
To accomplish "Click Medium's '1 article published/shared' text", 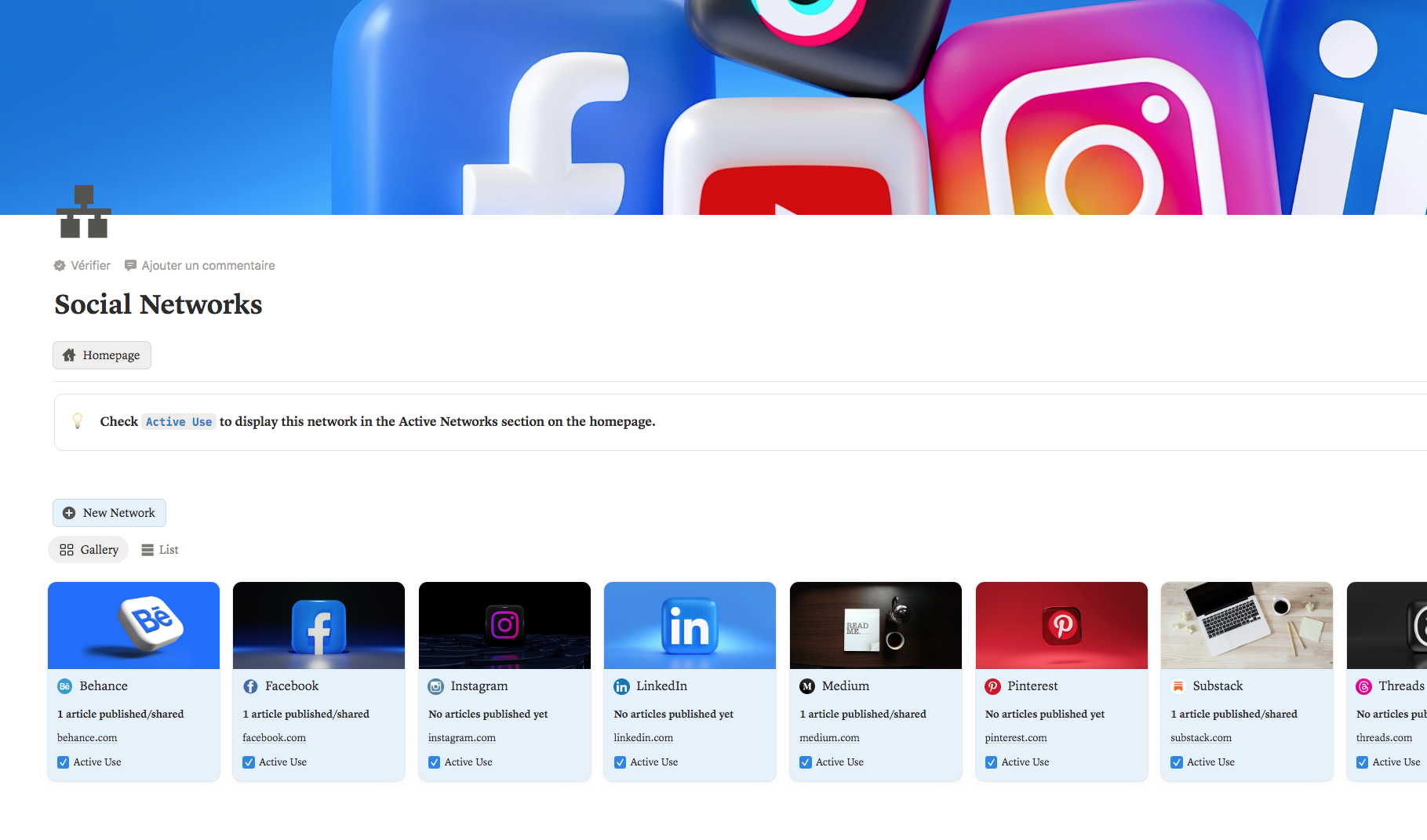I will coord(863,715).
